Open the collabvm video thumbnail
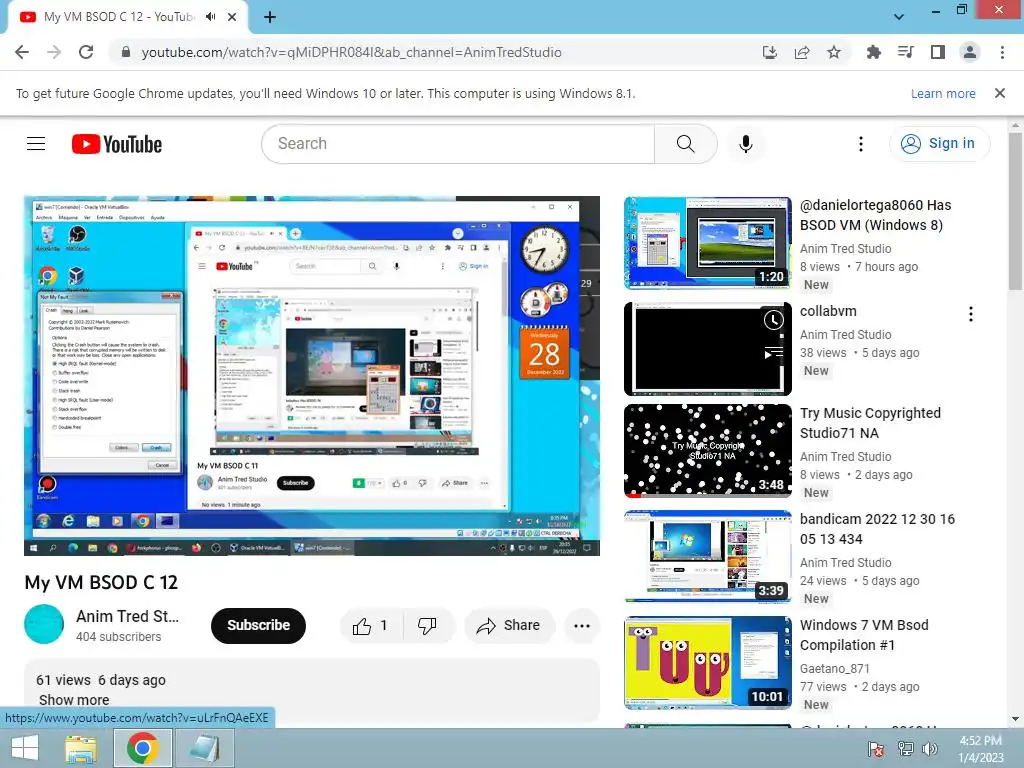The height and width of the screenshot is (768, 1024). click(x=708, y=349)
